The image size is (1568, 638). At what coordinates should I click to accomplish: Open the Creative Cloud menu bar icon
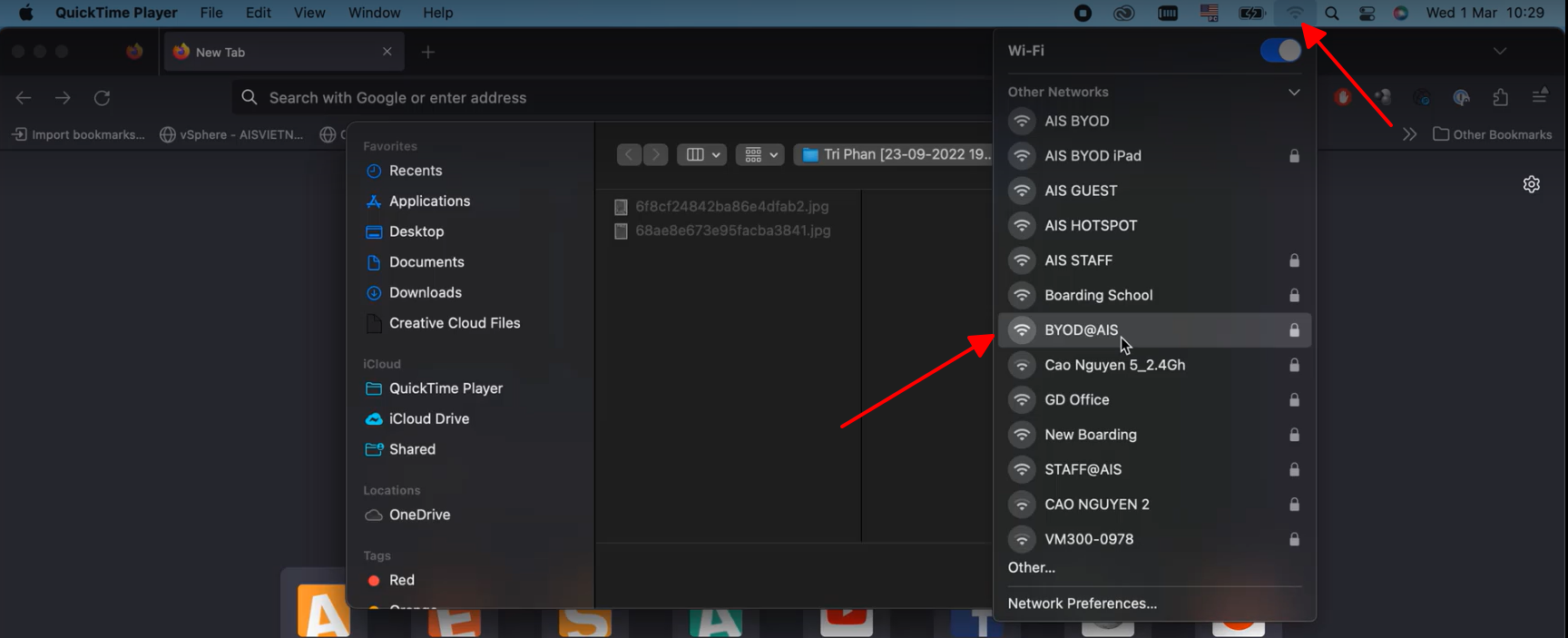1124,13
